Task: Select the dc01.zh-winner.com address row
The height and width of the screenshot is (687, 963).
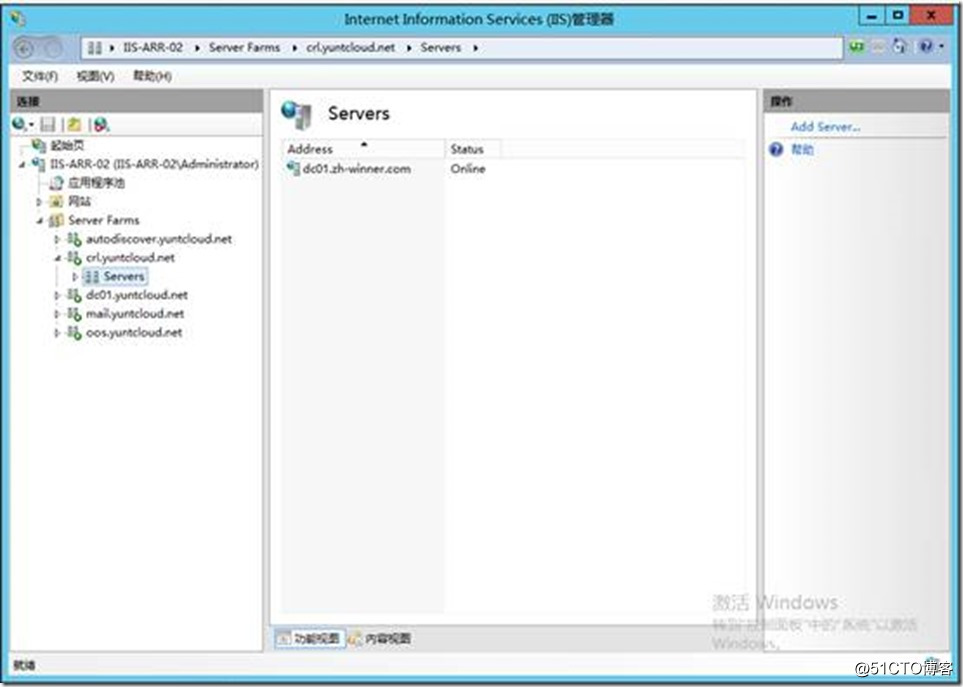Action: tap(356, 169)
